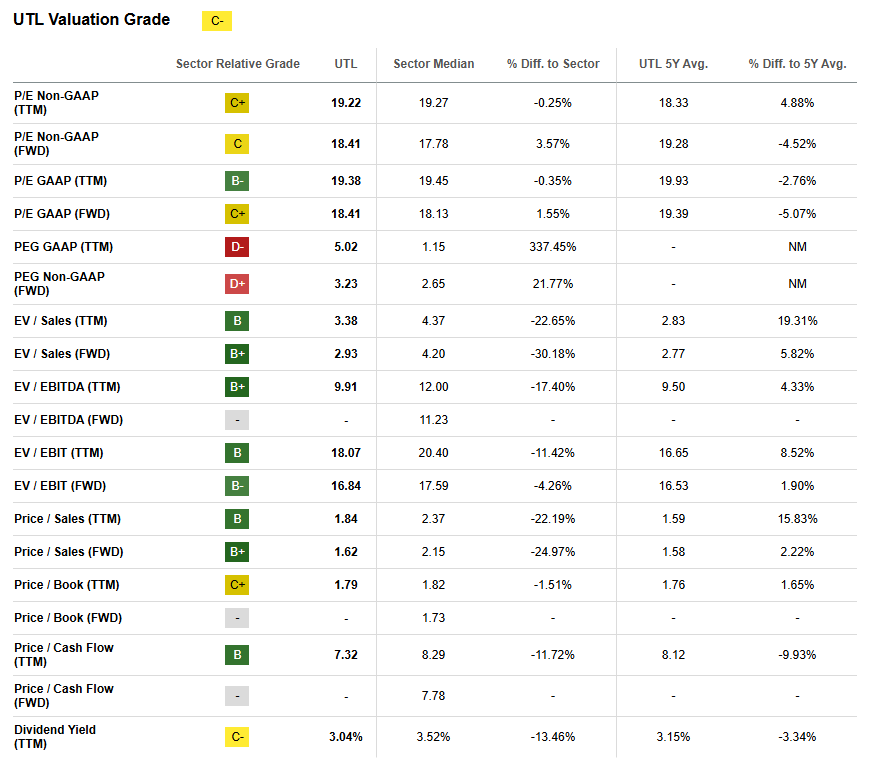Select the Sector Relative Grade column header
Screen dimensions: 875x767
(x=237, y=63)
